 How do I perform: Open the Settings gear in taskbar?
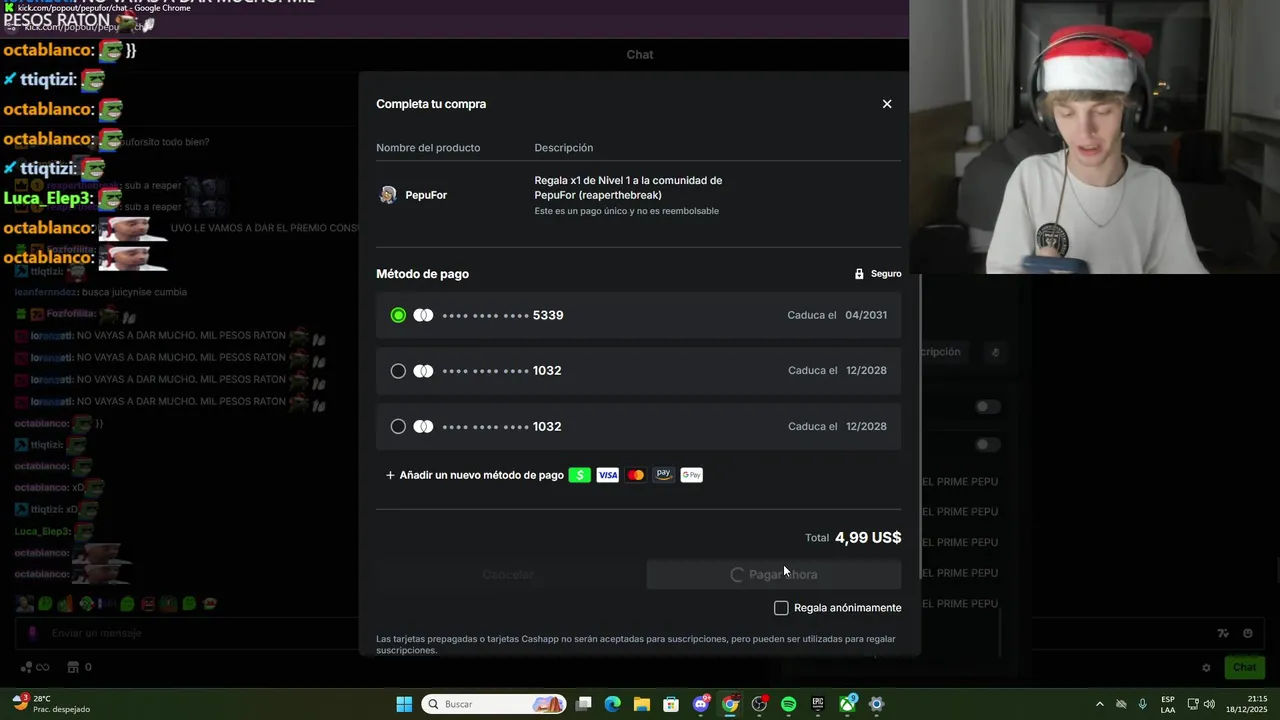coord(876,704)
